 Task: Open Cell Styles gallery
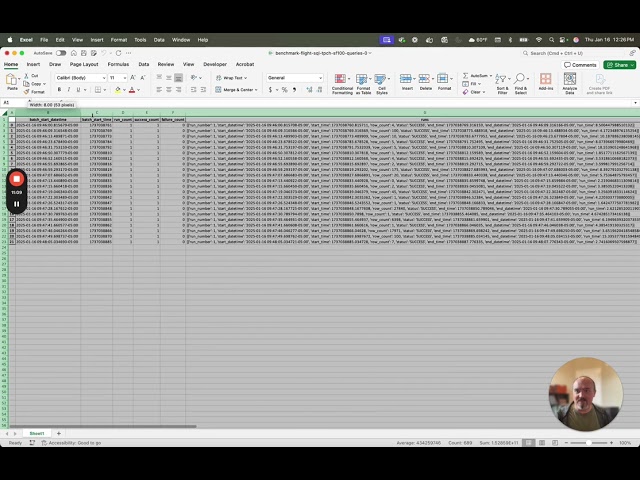click(382, 84)
